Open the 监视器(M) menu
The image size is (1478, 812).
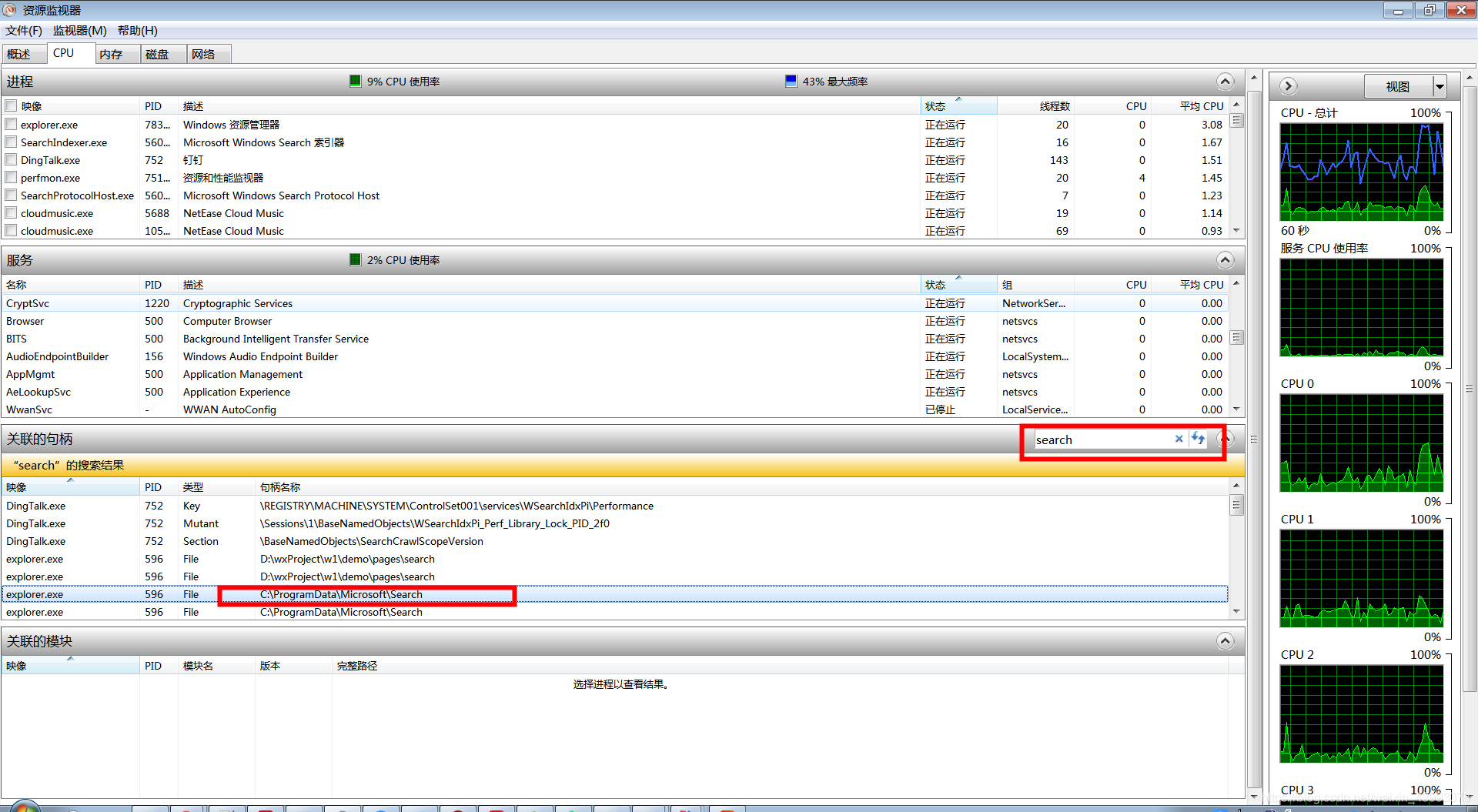79,30
